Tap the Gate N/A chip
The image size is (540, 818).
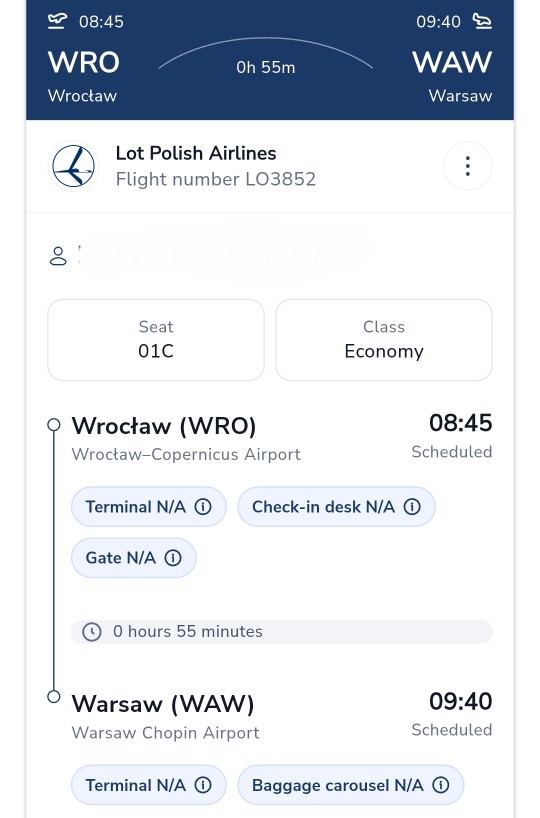point(134,558)
